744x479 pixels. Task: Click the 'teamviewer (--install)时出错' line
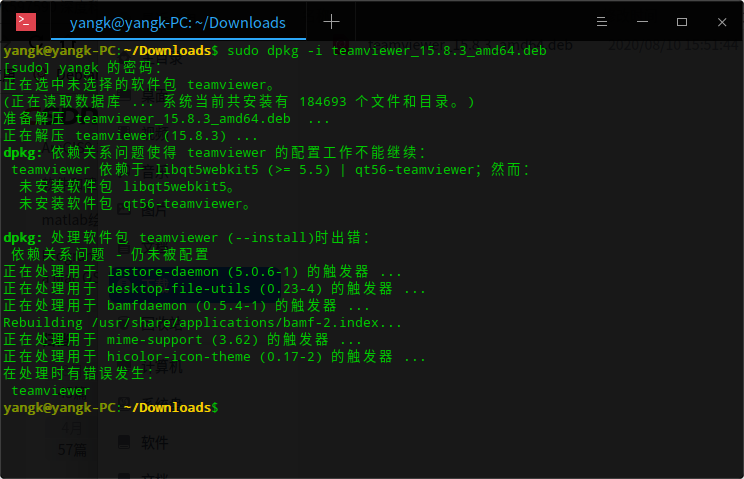(x=186, y=238)
